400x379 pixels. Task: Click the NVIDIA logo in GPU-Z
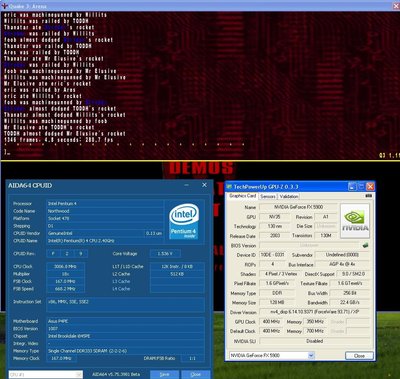point(355,221)
